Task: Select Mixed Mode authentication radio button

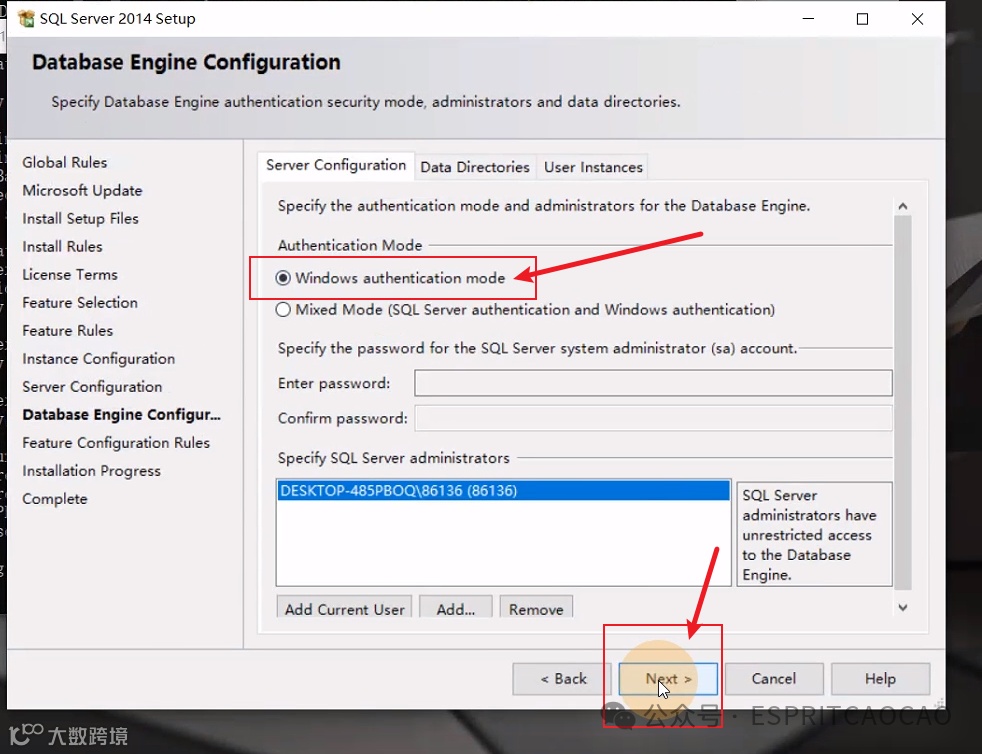Action: point(283,310)
